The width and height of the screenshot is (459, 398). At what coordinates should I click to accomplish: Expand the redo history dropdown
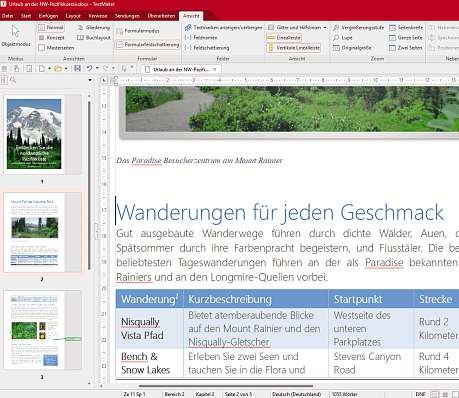[114, 69]
